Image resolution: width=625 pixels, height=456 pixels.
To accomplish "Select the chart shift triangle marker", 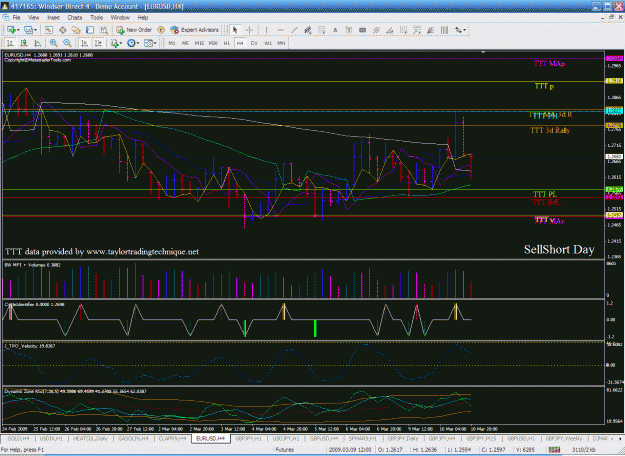I will tap(483, 52).
